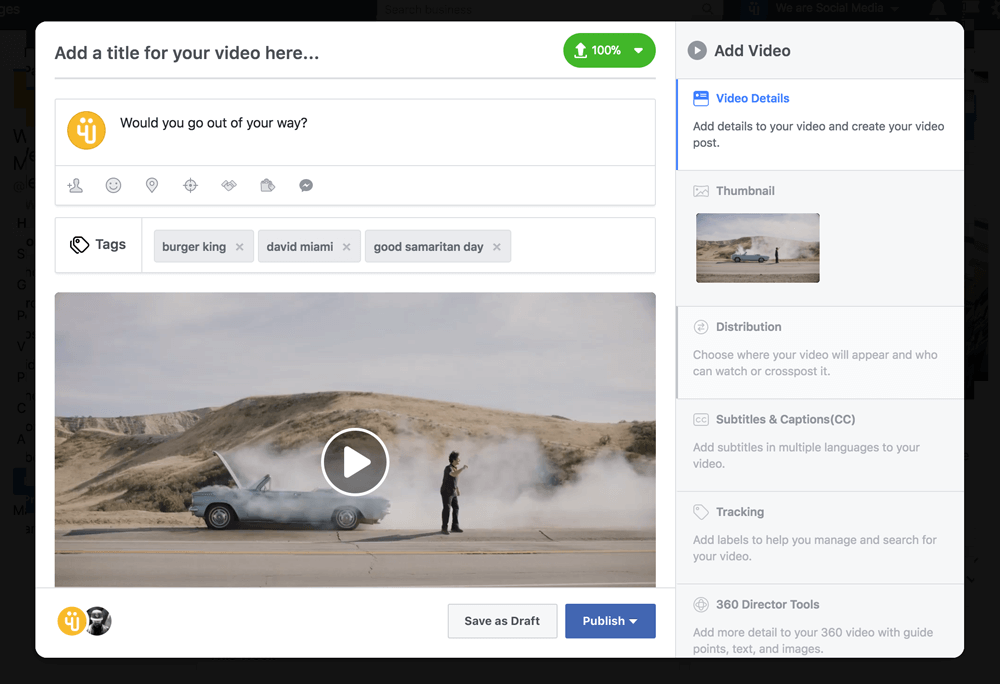Expand the 100% upload progress dropdown
The image size is (1000, 684).
pos(638,51)
